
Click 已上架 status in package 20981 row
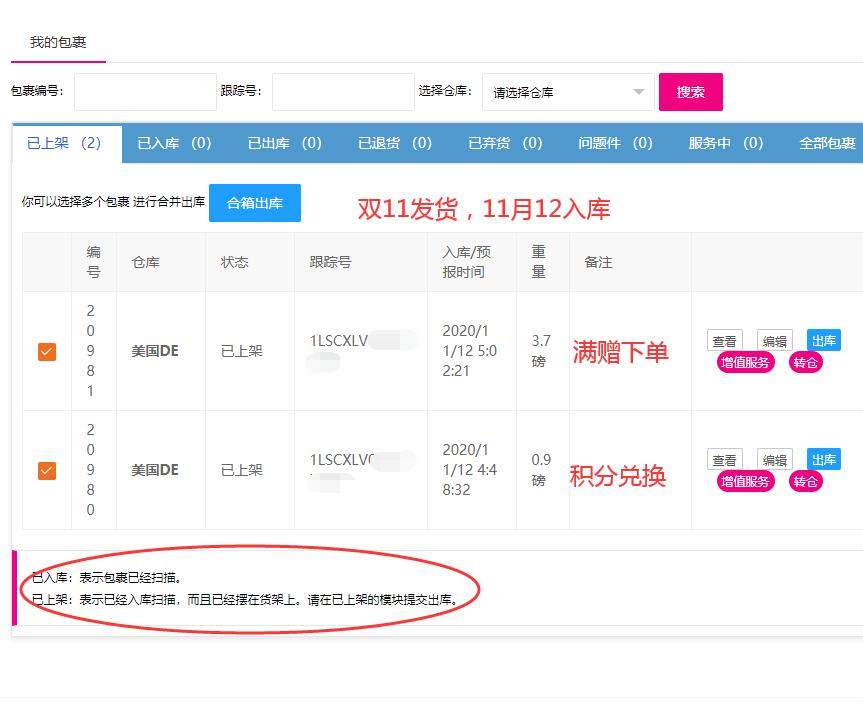click(x=242, y=351)
